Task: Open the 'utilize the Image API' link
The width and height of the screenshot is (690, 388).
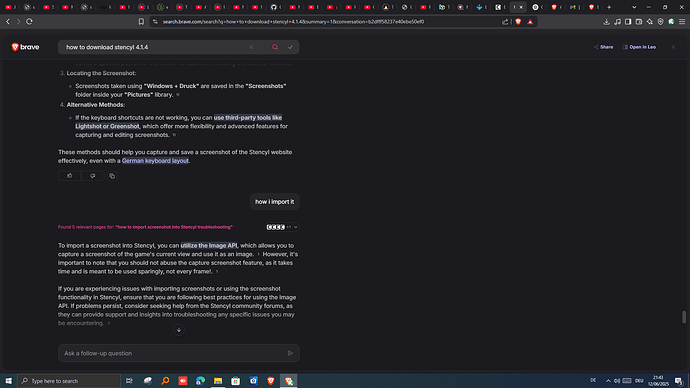Action: 209,245
